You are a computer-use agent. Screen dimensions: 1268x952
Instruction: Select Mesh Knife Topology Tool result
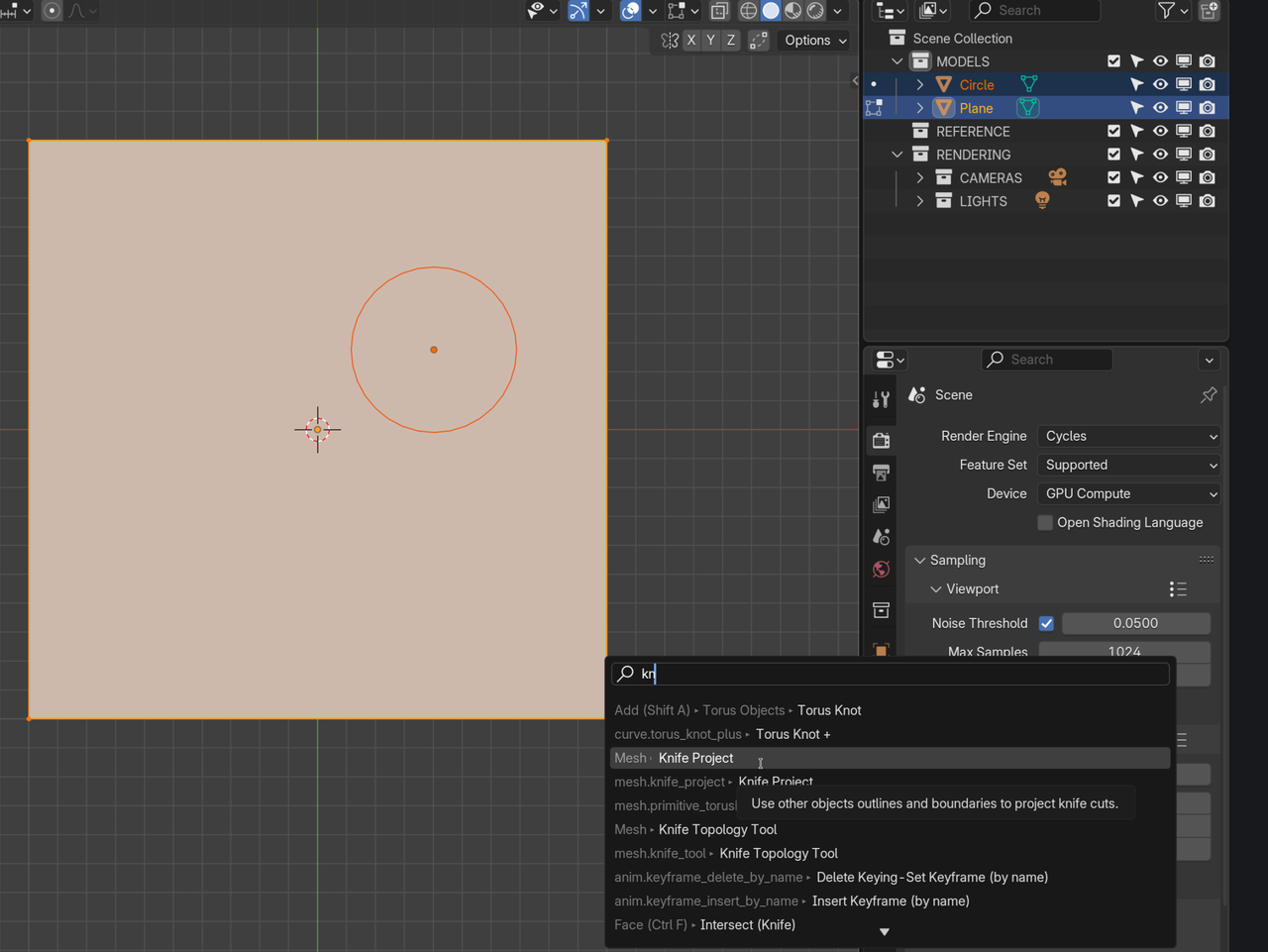click(x=717, y=830)
